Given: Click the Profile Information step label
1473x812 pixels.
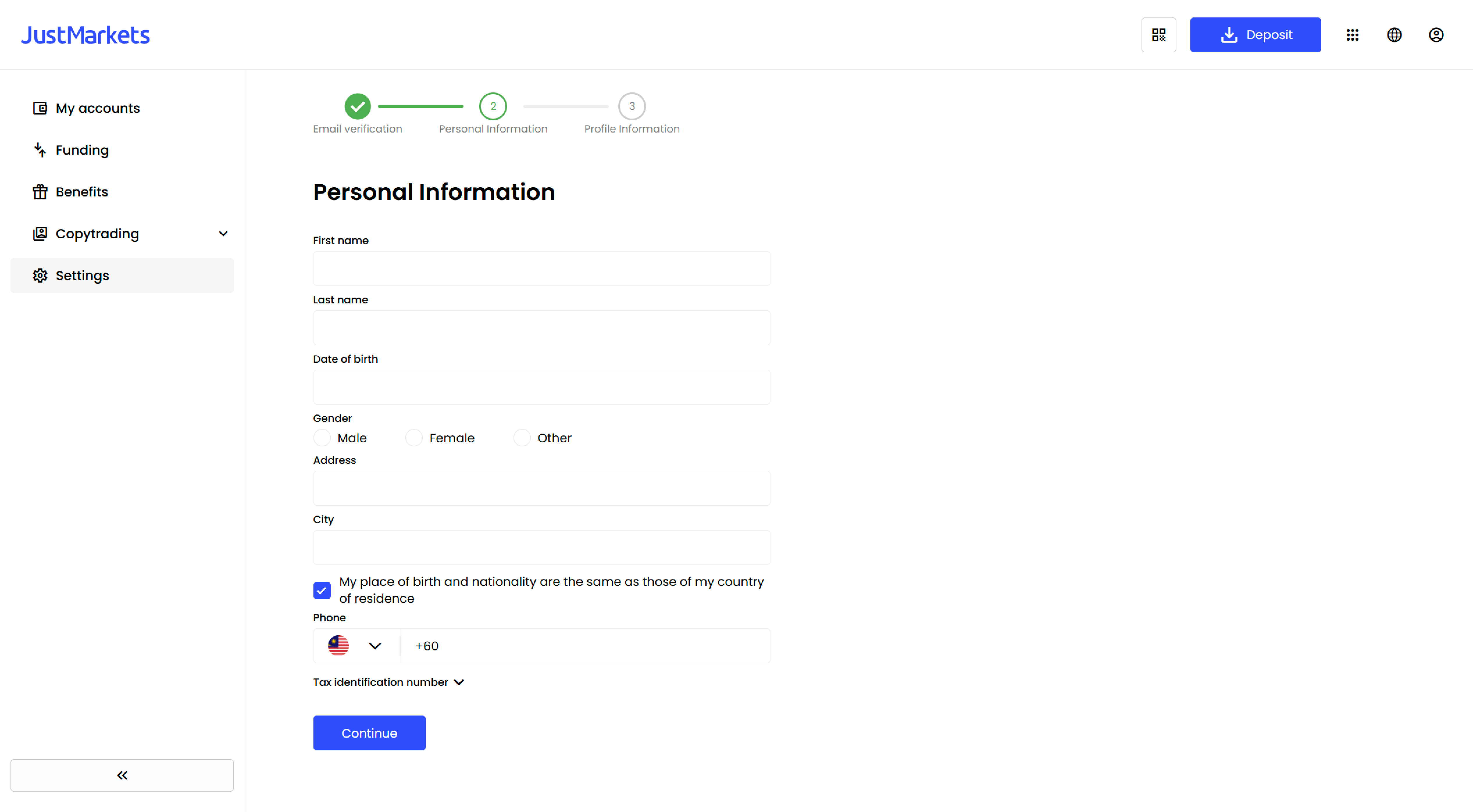Looking at the screenshot, I should coord(632,128).
